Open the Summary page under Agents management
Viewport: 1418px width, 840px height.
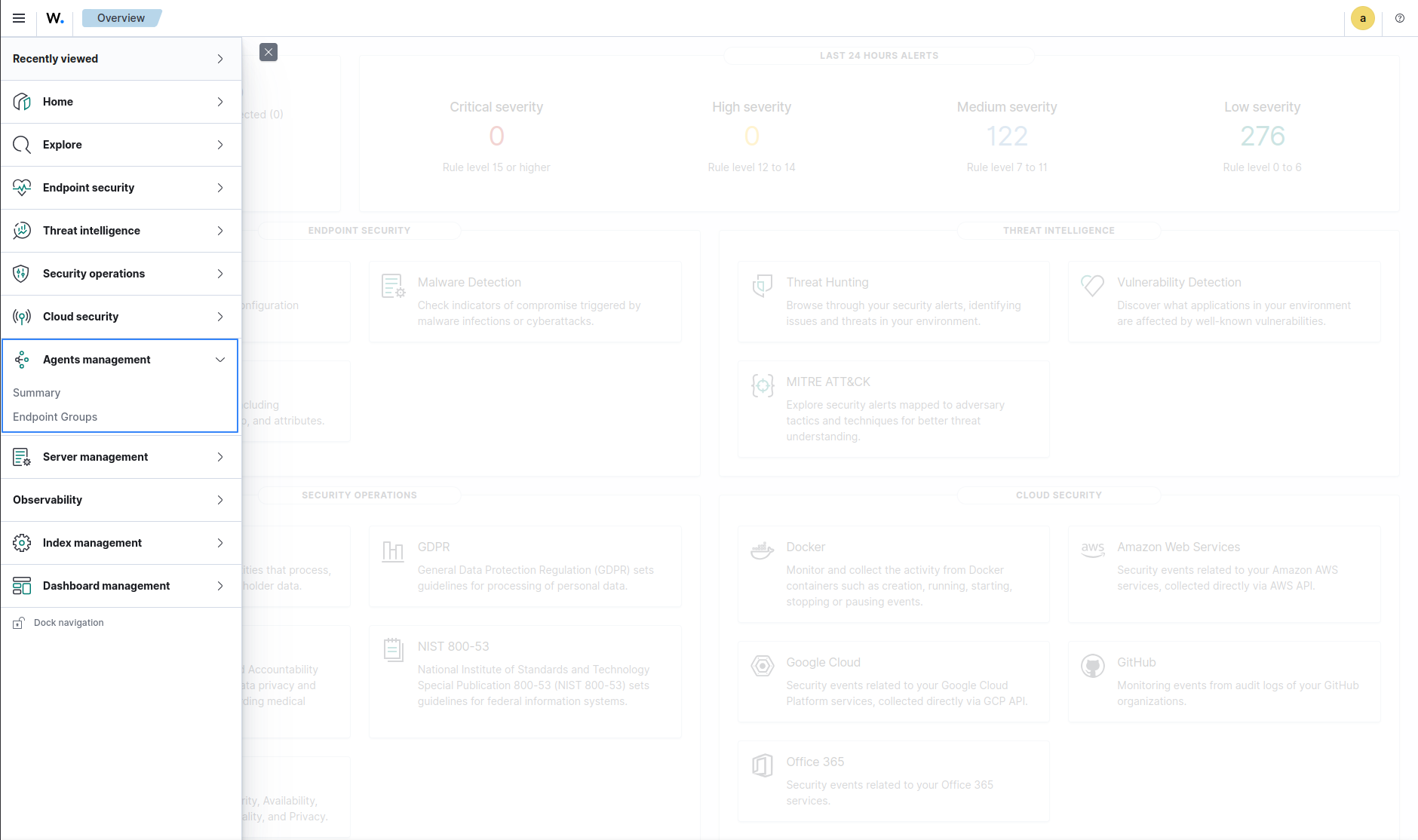[36, 392]
